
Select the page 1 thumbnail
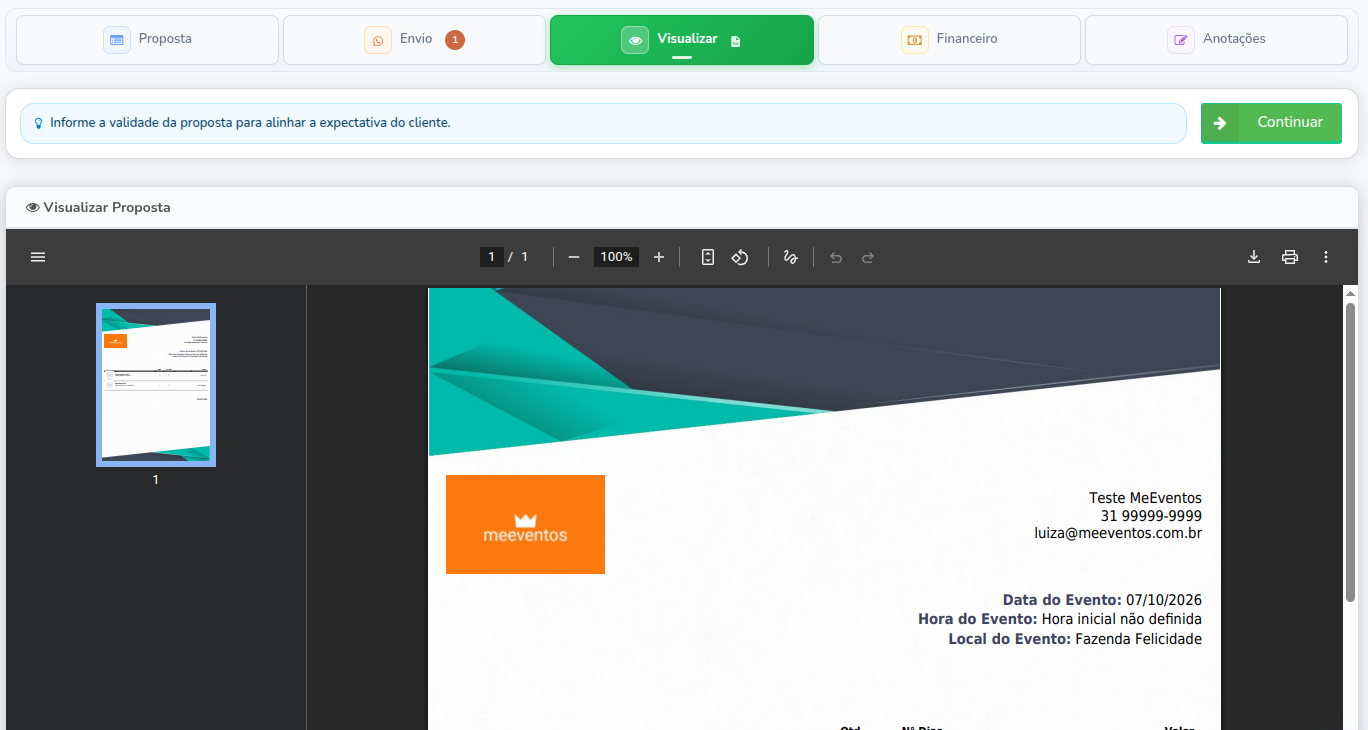(156, 385)
